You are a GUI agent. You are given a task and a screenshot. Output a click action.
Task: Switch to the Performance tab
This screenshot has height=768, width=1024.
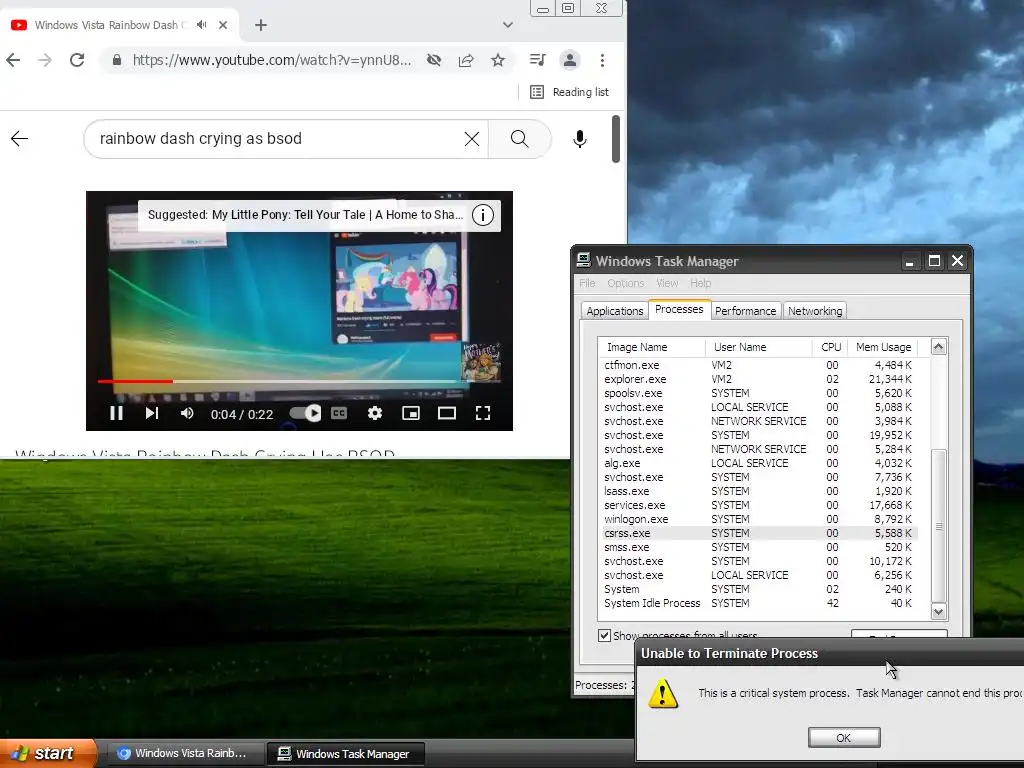(x=745, y=311)
